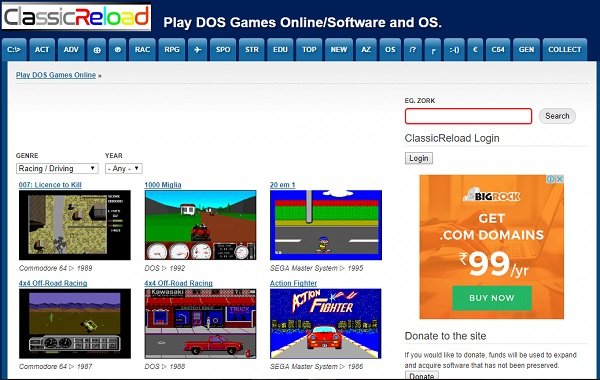
Task: Click the 007: Licence to Kill thumbnail
Action: [x=75, y=225]
